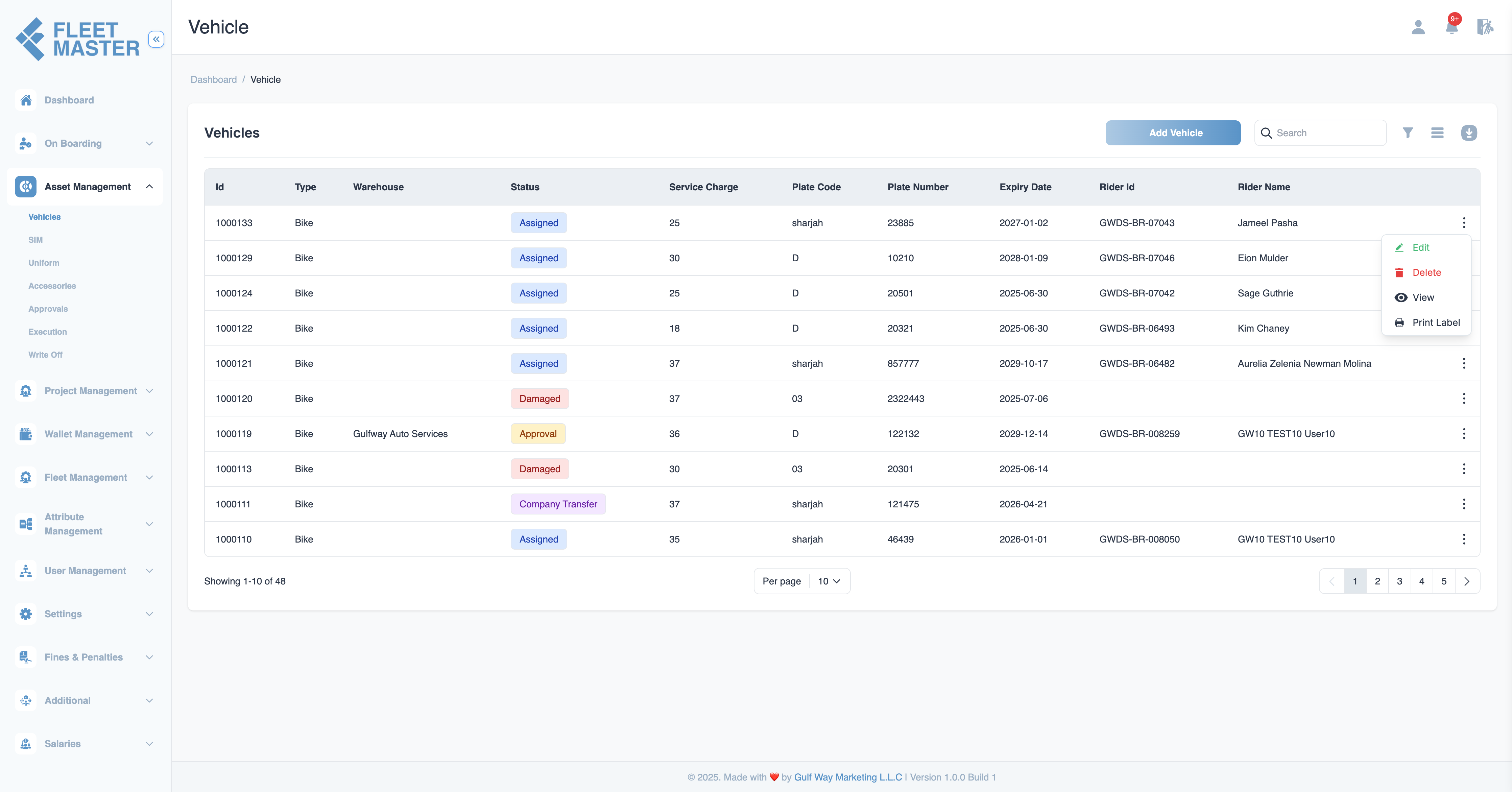1512x792 pixels.
Task: Click the Settings gear sidebar icon
Action: coord(26,614)
